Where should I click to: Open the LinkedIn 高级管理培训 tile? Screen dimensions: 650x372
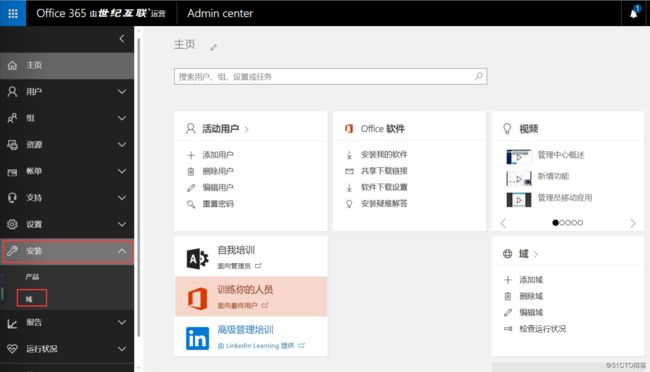click(251, 338)
